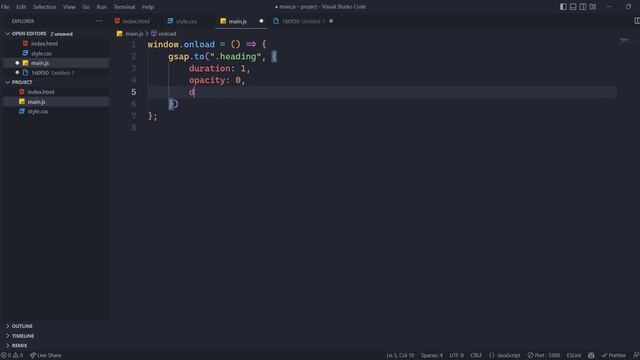Click the Copilot status icon
640x360 pixels.
point(591,356)
